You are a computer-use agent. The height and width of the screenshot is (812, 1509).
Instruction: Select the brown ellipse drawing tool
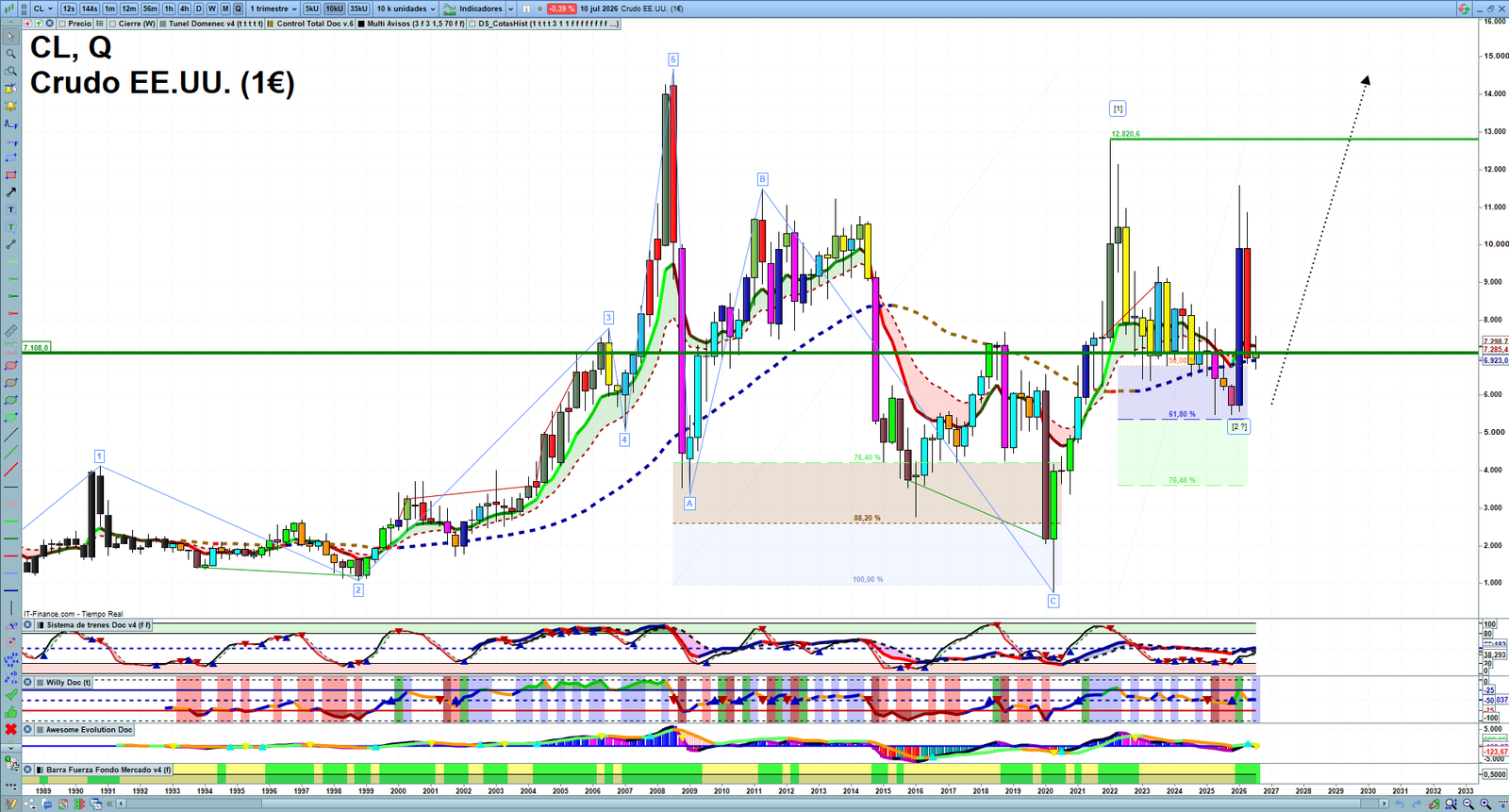10,383
